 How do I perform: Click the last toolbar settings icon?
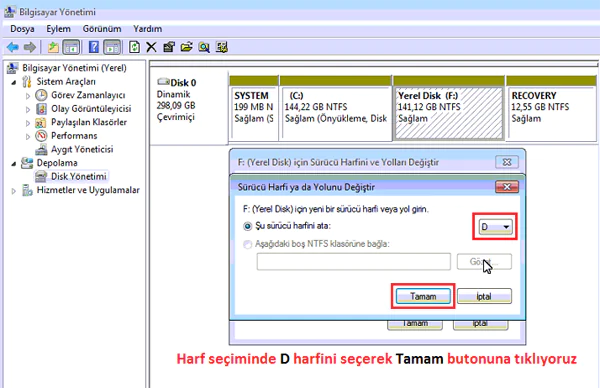(222, 47)
